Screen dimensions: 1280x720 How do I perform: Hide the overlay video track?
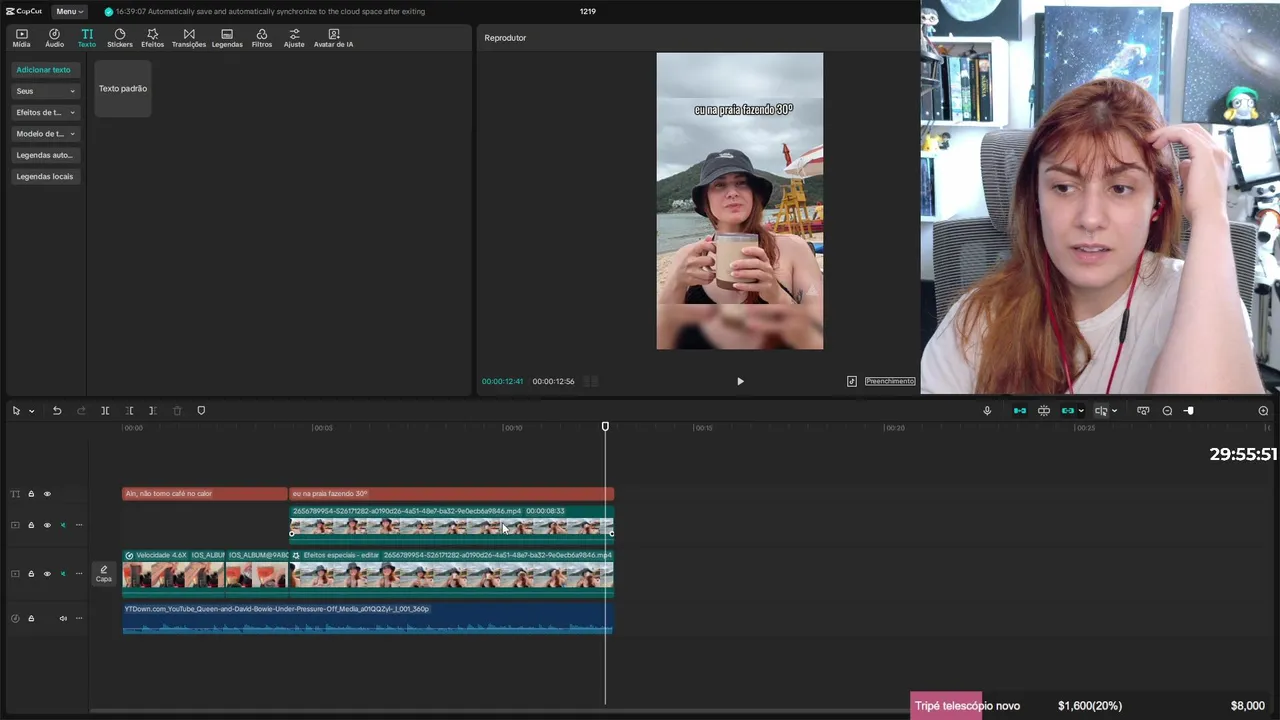(47, 525)
